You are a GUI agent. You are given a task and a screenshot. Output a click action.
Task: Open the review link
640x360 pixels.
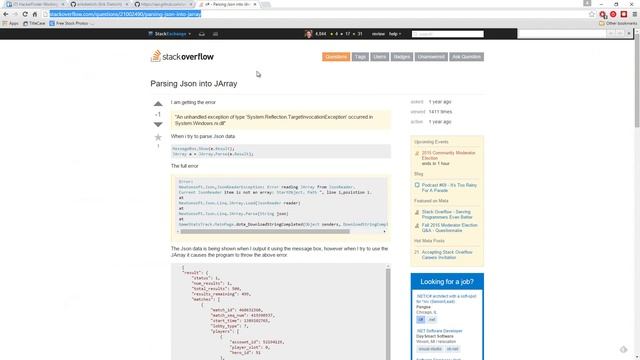(378, 34)
